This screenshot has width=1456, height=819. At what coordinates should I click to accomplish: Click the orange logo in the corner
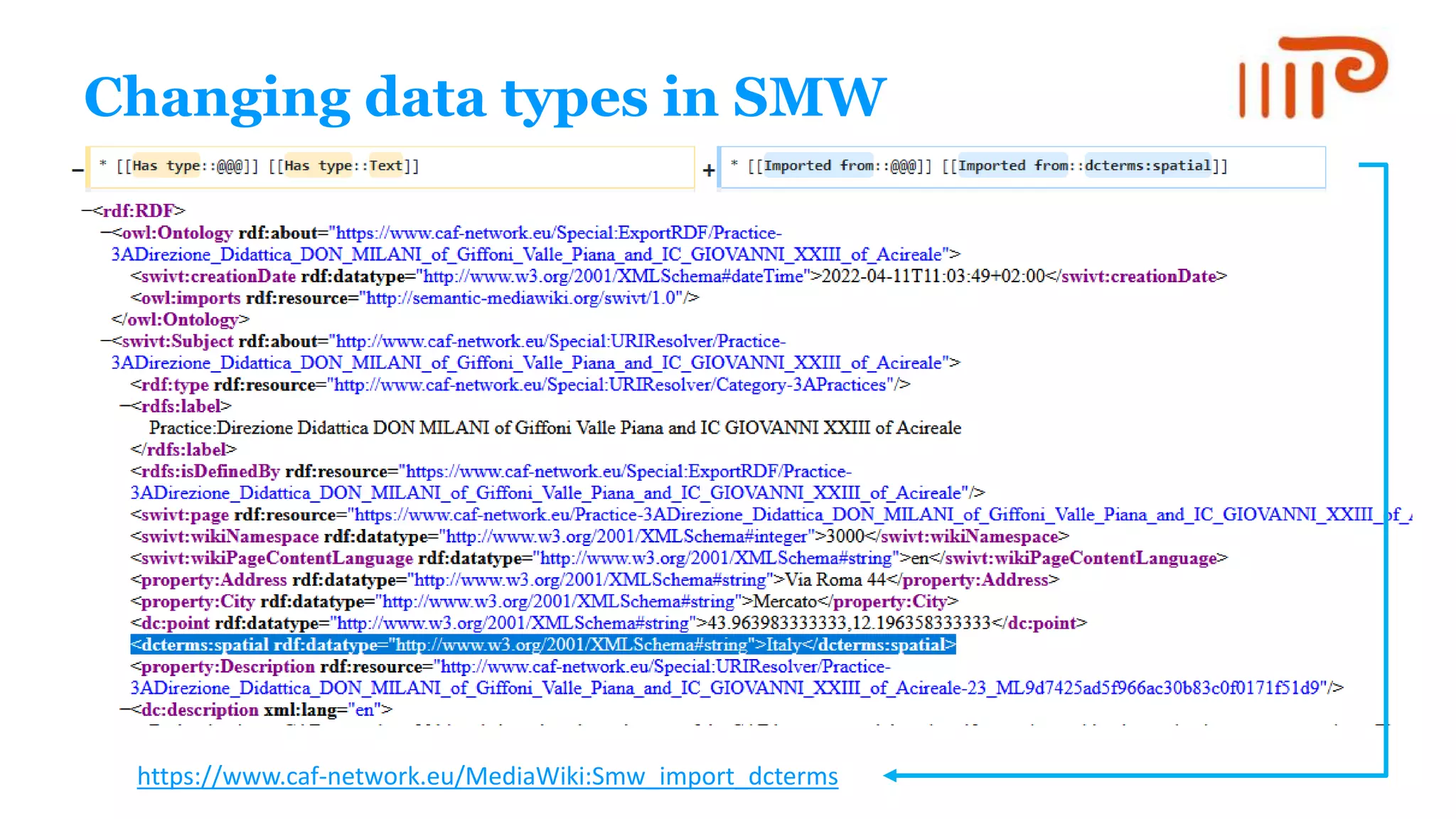pyautogui.click(x=1312, y=77)
